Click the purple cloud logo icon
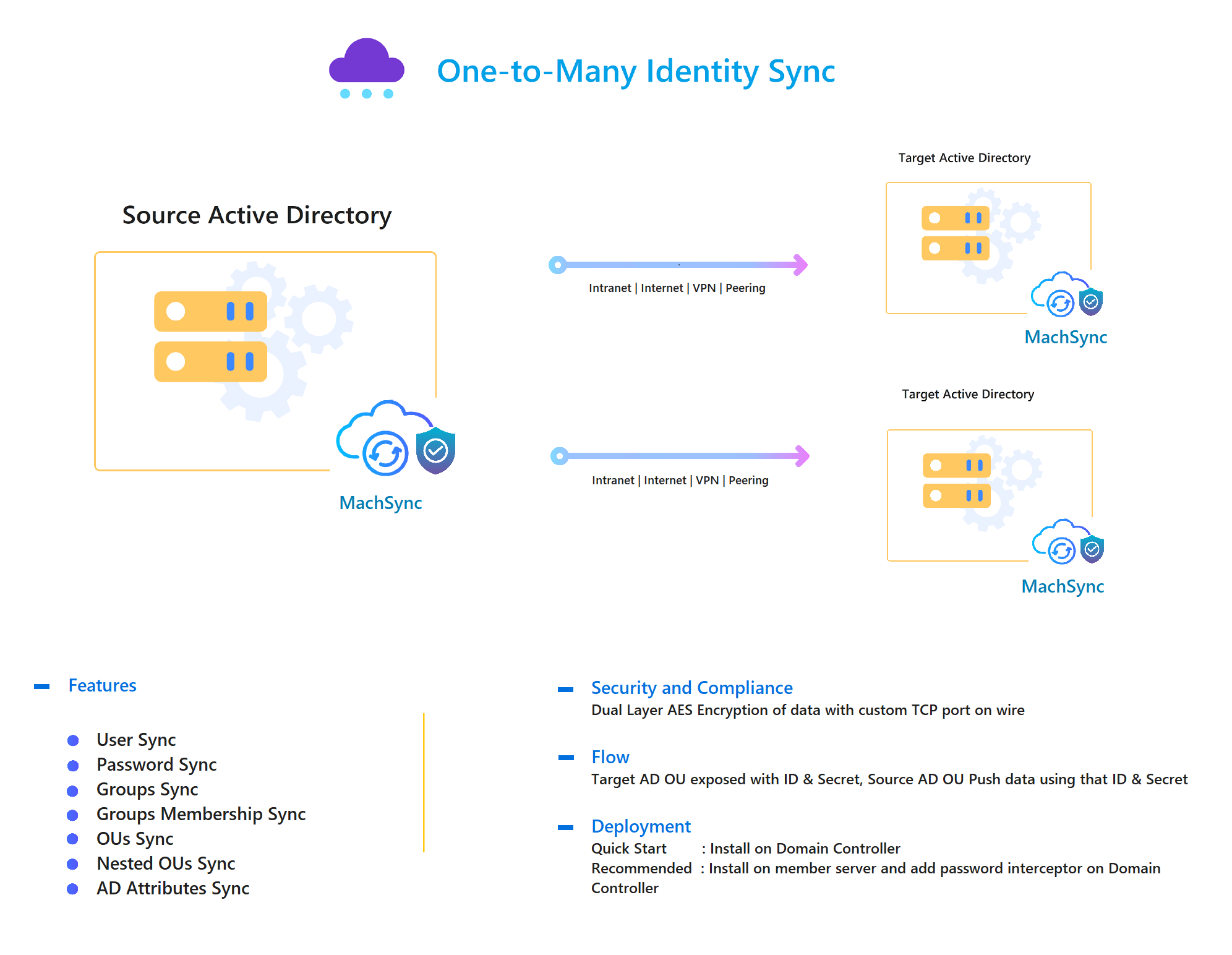 [367, 69]
